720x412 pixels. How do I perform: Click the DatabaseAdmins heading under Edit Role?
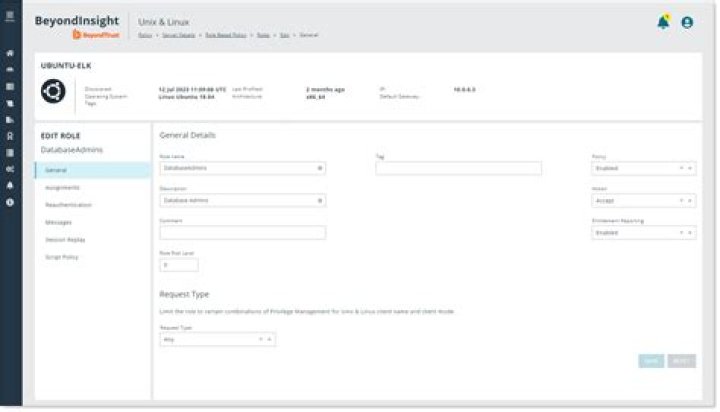[x=72, y=150]
